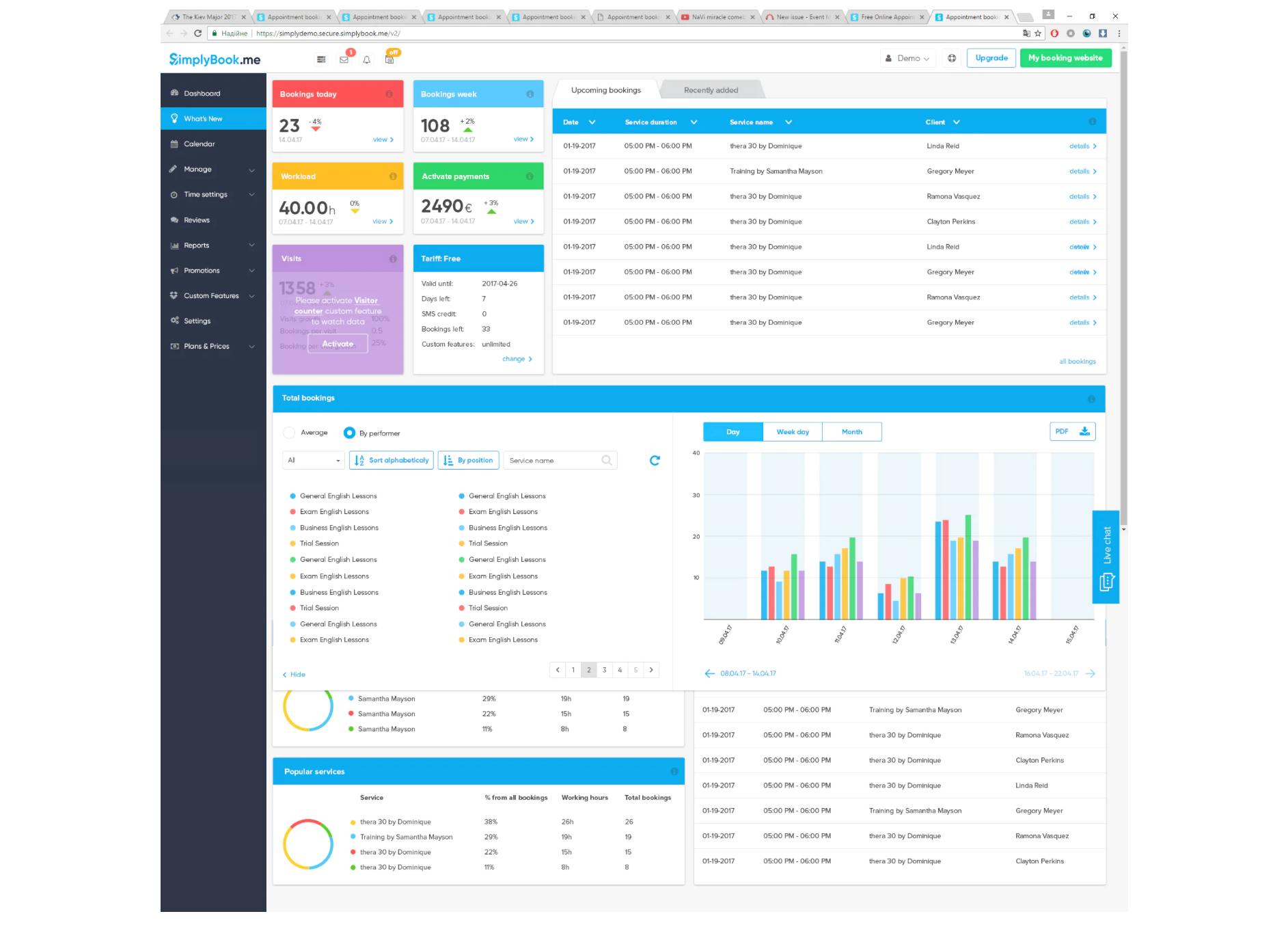
Task: Select the 'By performer' radio button
Action: [x=350, y=433]
